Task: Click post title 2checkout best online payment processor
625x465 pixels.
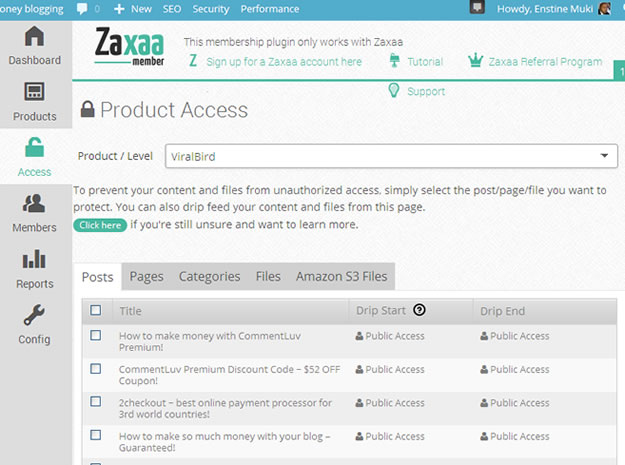Action: coord(225,408)
